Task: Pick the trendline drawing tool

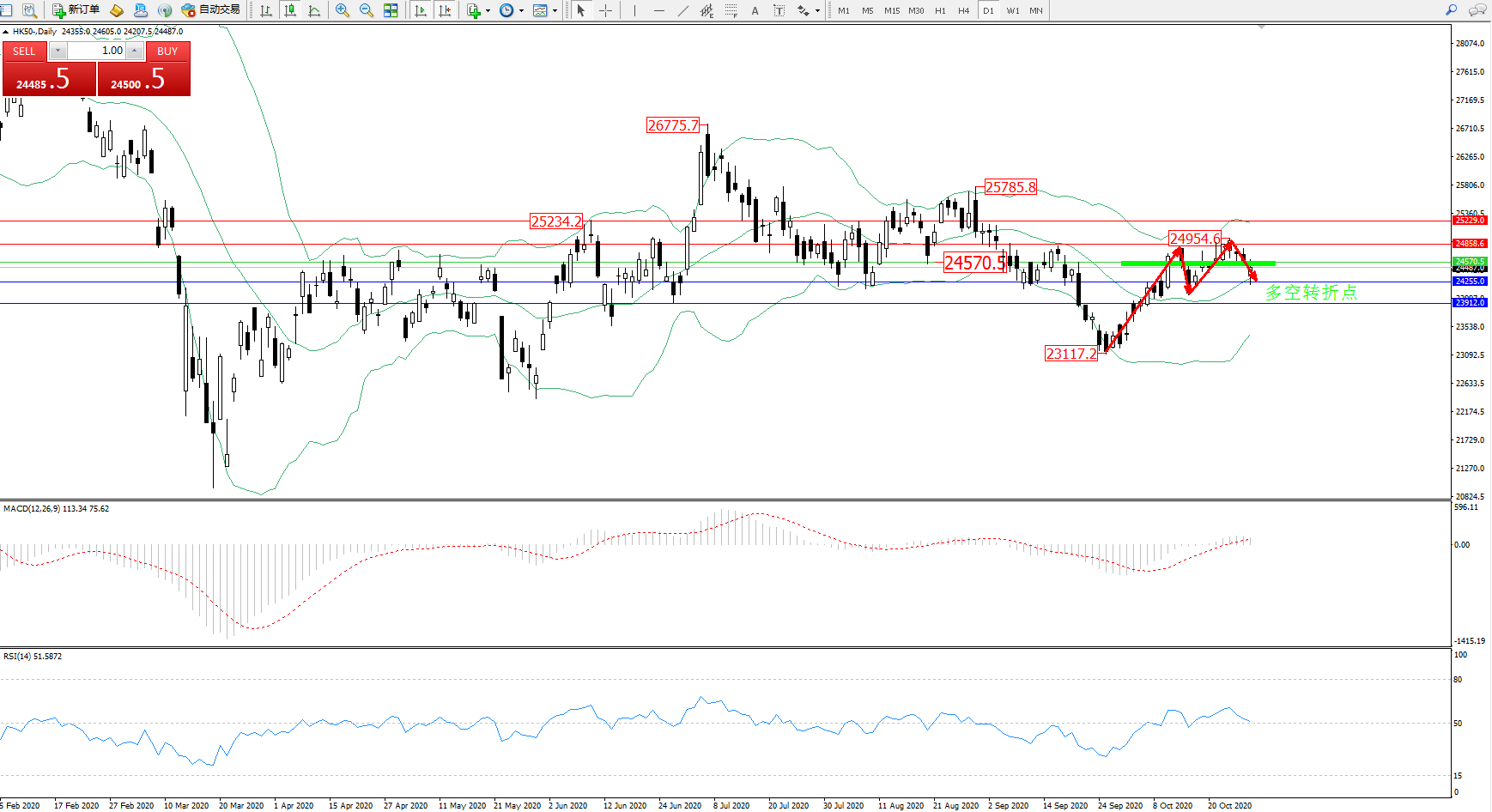Action: pos(682,10)
